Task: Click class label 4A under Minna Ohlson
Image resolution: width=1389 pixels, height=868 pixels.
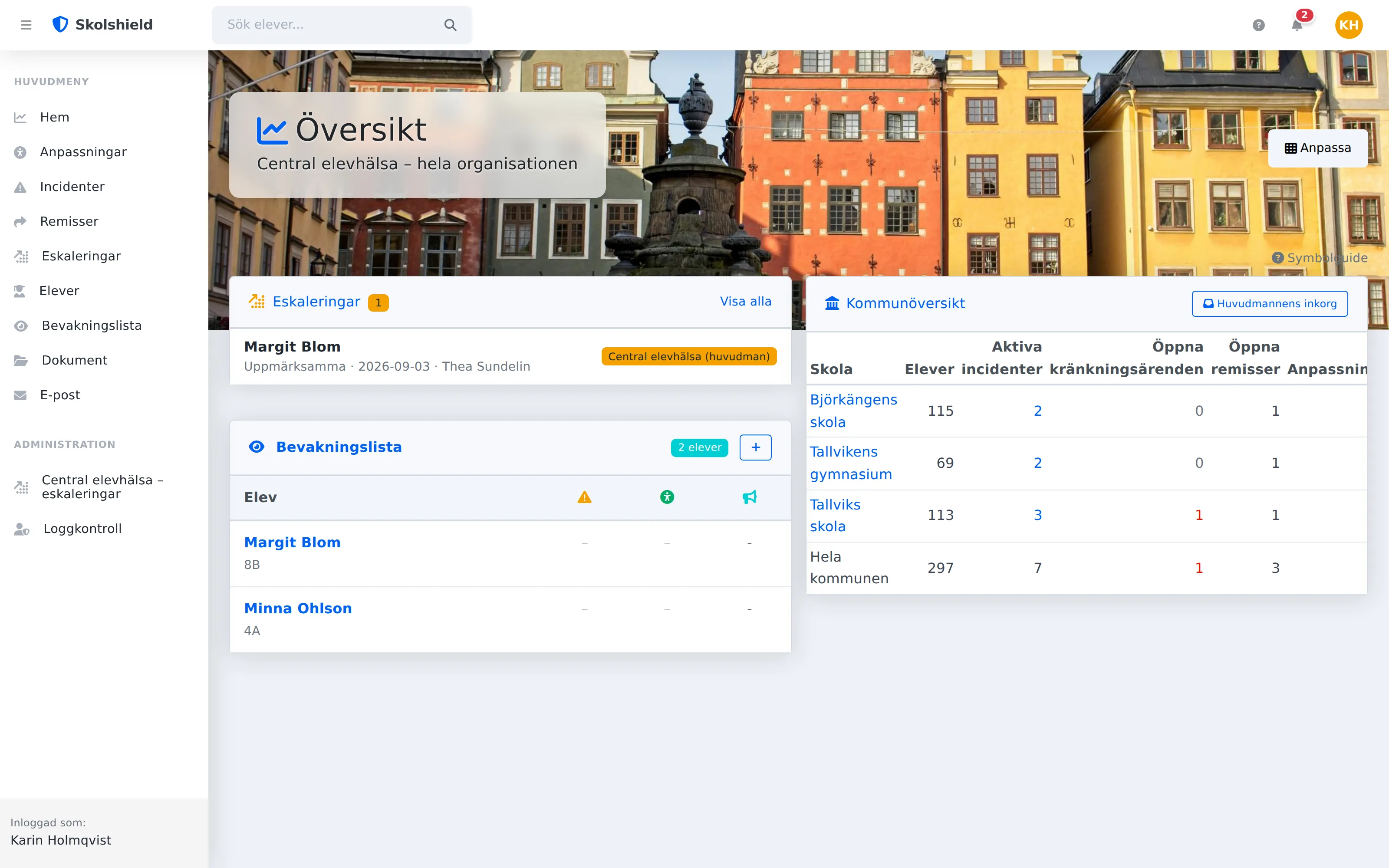Action: point(252,631)
